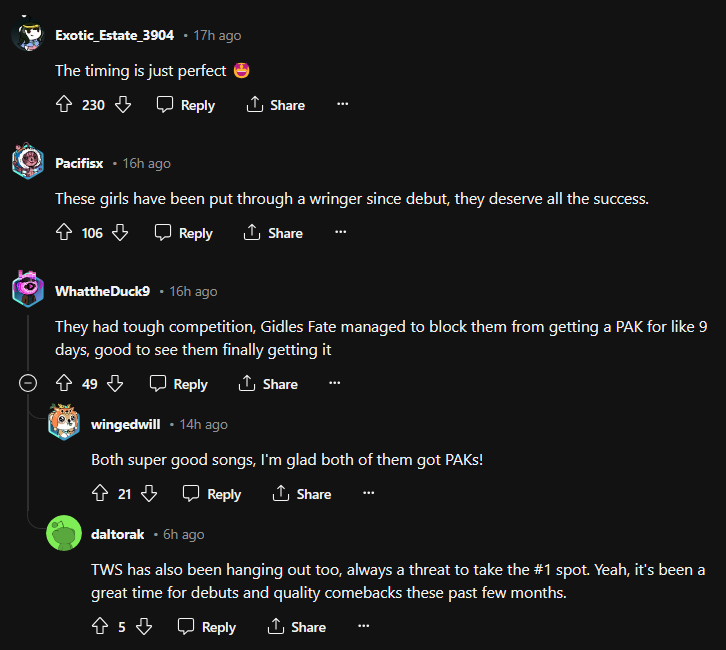Open more options on wingedwill's reply
The height and width of the screenshot is (650, 726).
(x=368, y=493)
